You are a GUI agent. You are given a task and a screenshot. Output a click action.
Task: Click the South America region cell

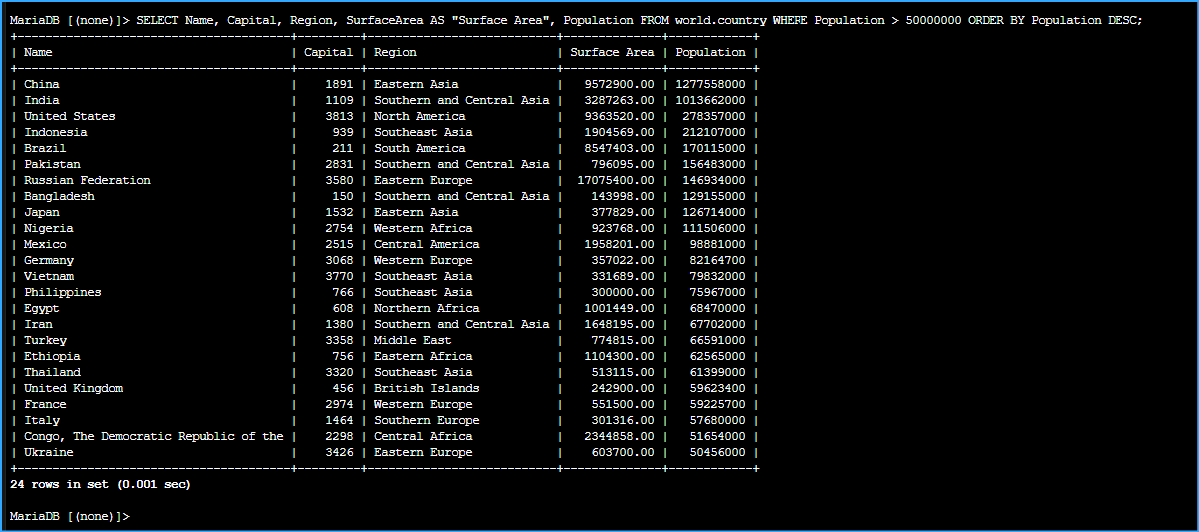(x=420, y=148)
